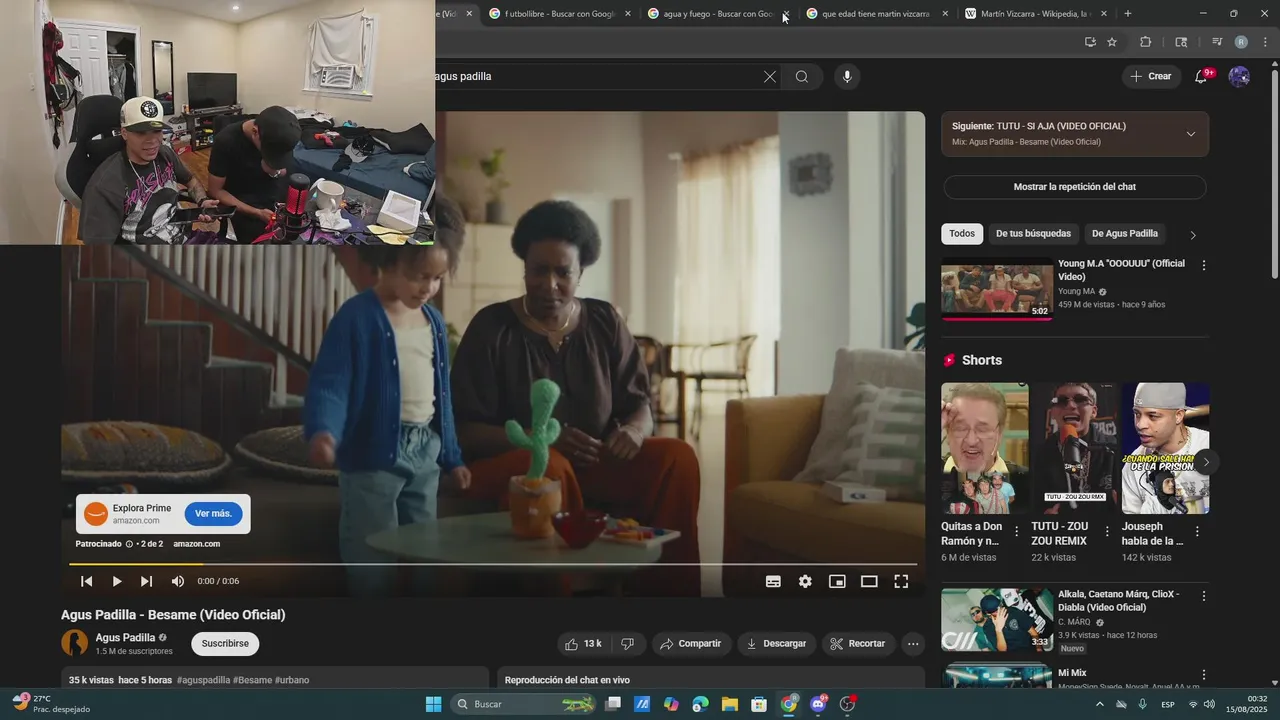Click the Ver más ad button
The height and width of the screenshot is (720, 1280).
[213, 514]
